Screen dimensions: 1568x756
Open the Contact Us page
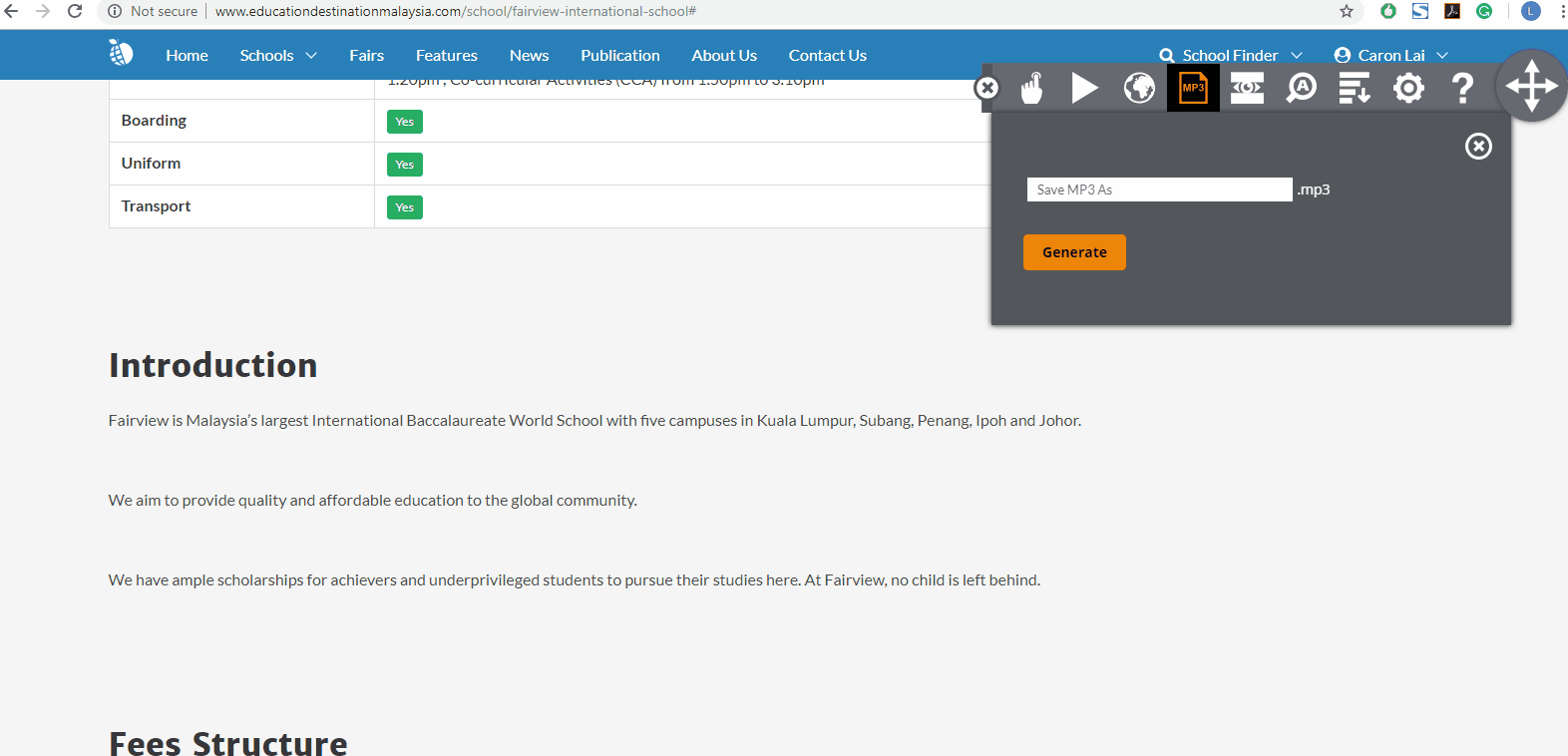(x=827, y=55)
